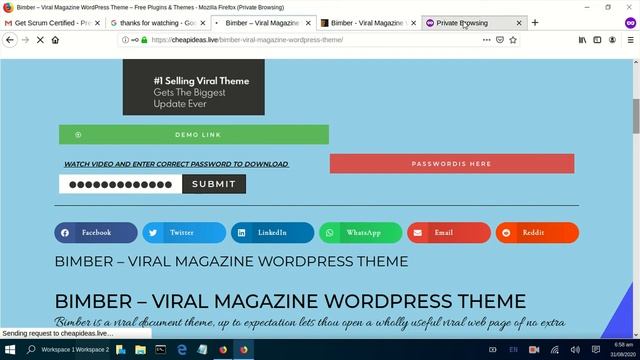
Task: Open volume control in system tray
Action: point(575,350)
